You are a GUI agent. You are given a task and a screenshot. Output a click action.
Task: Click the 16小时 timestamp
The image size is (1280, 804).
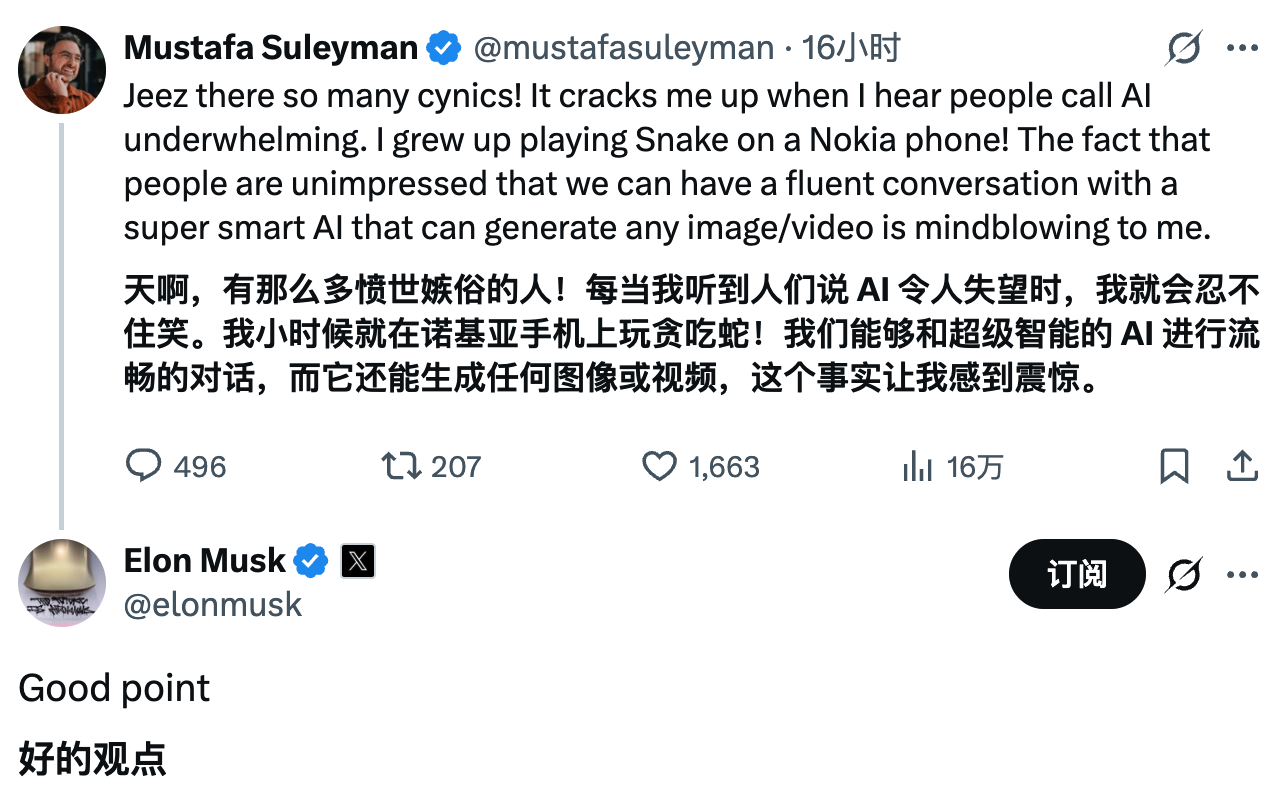851,48
